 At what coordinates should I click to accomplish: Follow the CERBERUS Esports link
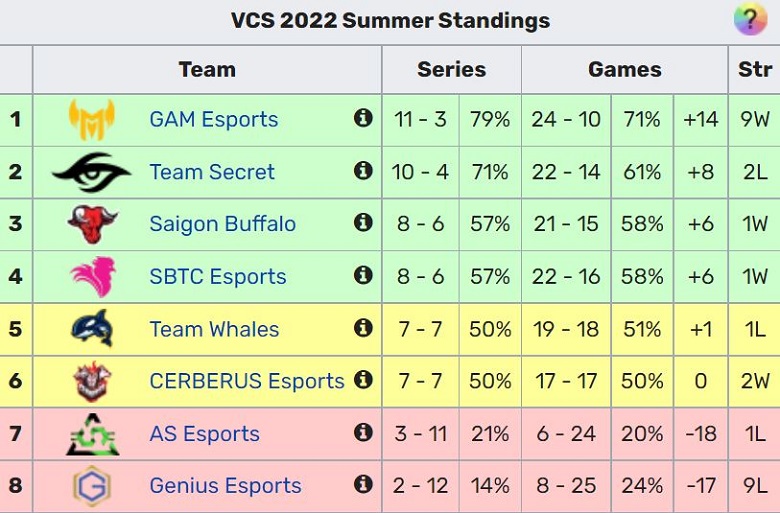pos(247,381)
